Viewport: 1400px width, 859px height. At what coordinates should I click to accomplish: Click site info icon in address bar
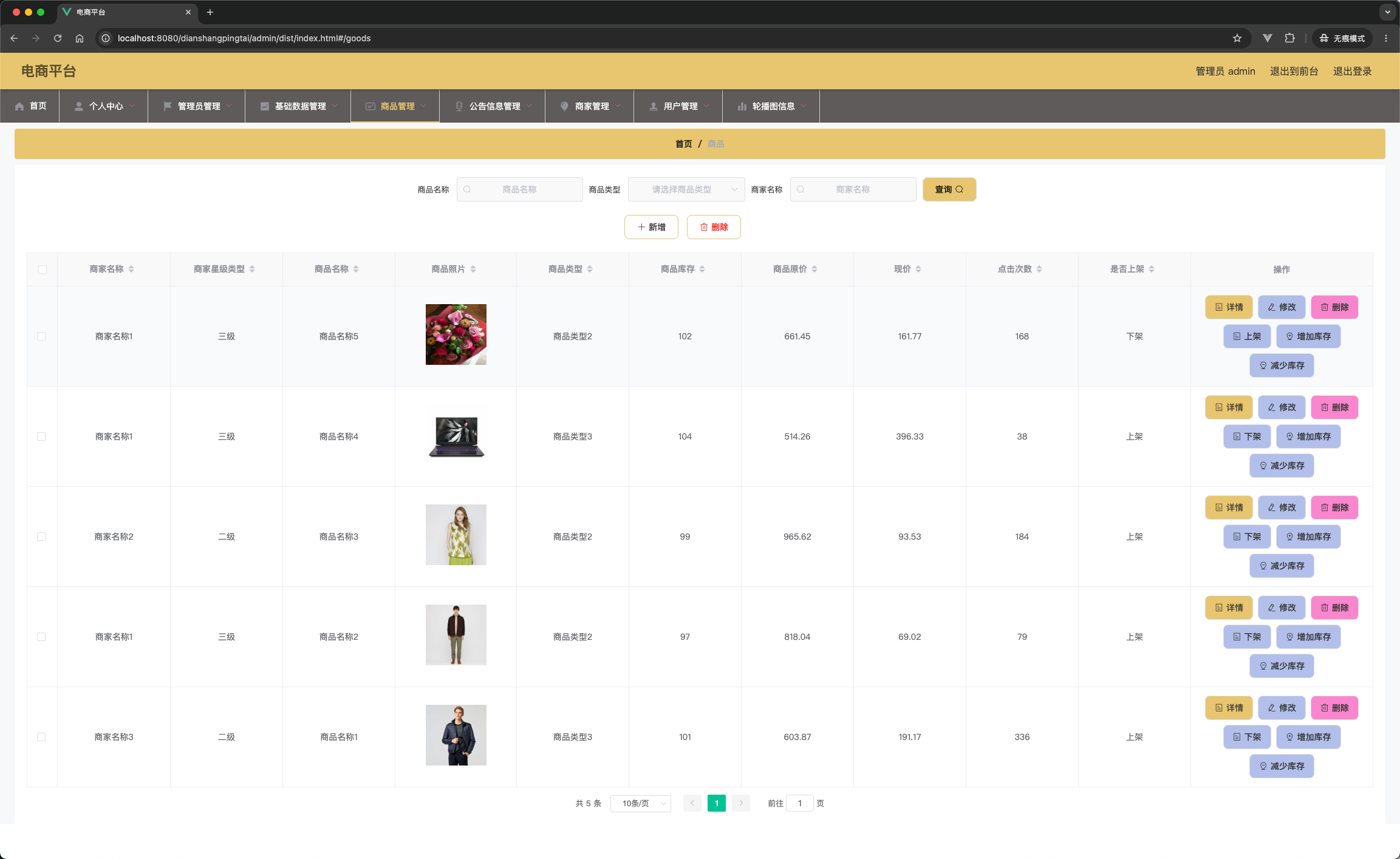(x=106, y=38)
